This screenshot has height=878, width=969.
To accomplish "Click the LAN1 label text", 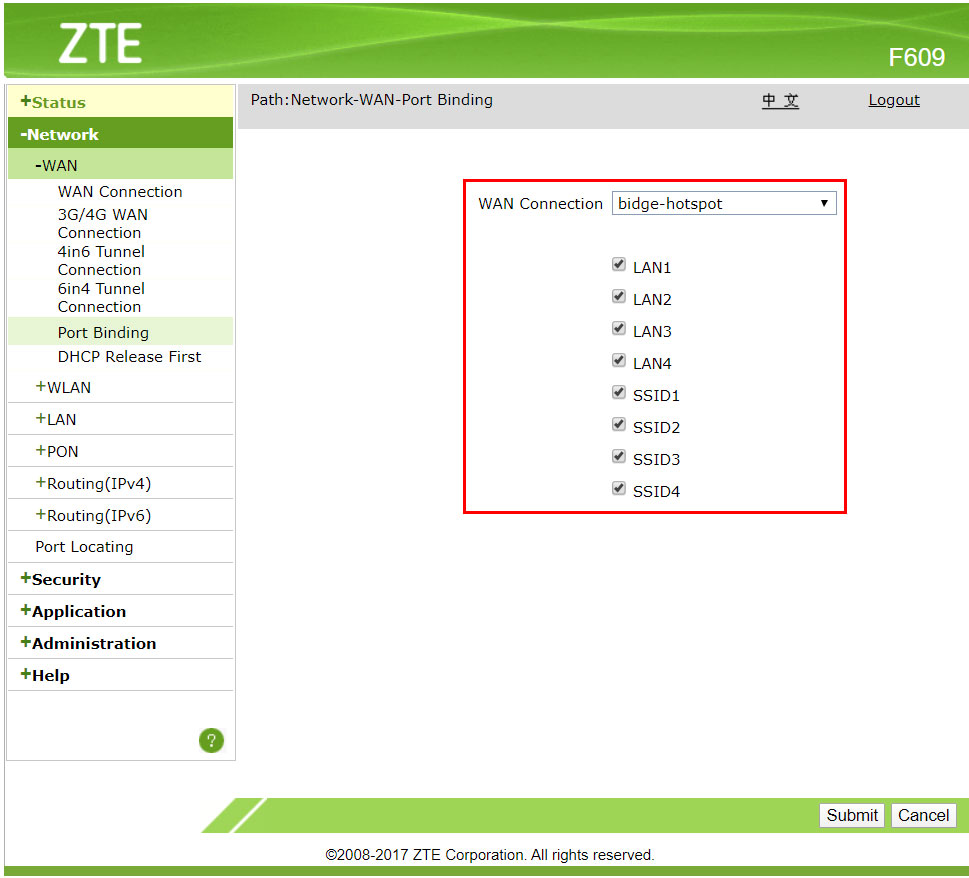I will [x=652, y=268].
